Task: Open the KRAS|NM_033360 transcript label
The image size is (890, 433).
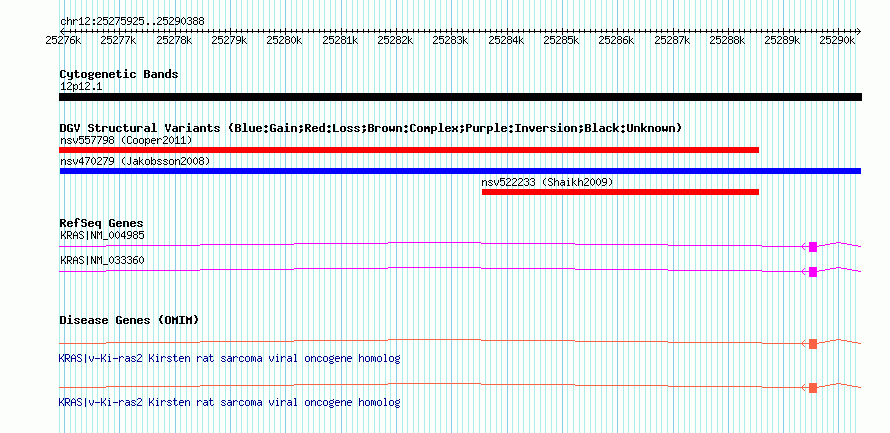Action: [x=102, y=260]
